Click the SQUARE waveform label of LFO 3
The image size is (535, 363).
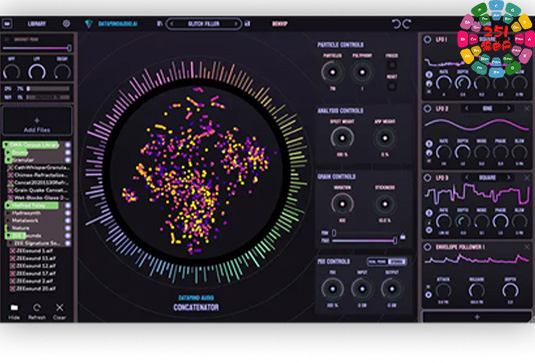coord(487,177)
